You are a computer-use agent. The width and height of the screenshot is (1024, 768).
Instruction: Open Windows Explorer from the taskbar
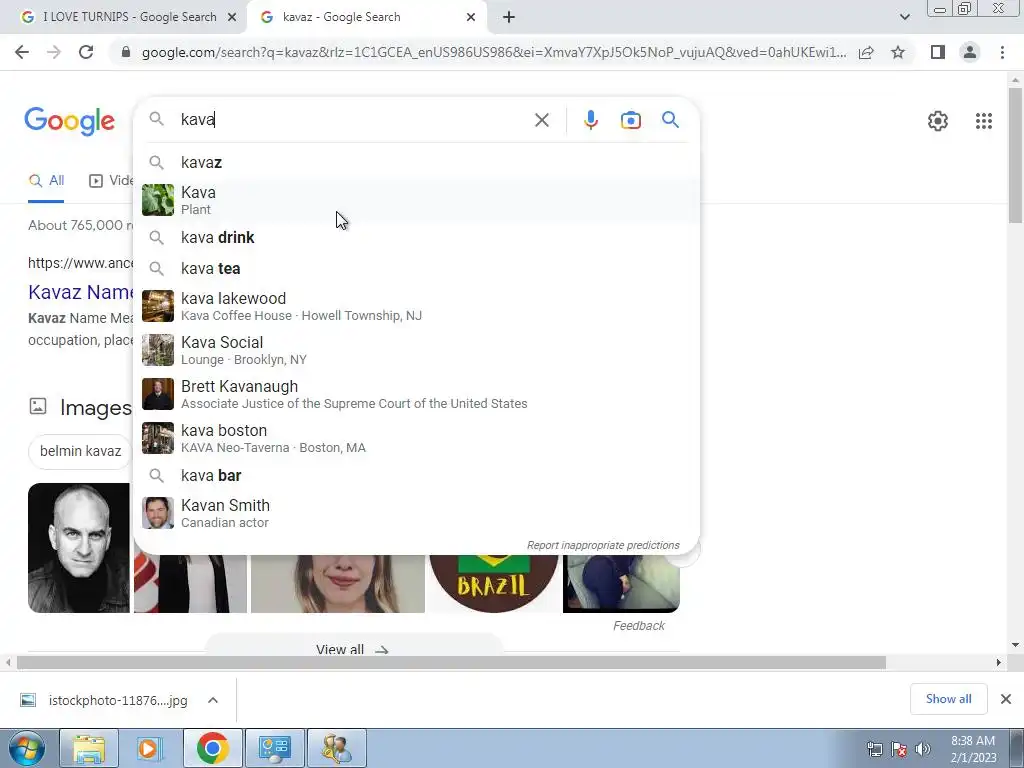click(x=89, y=748)
